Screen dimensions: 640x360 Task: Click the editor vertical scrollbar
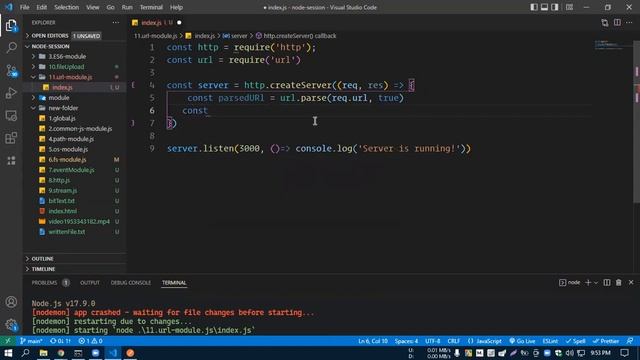coord(636,122)
